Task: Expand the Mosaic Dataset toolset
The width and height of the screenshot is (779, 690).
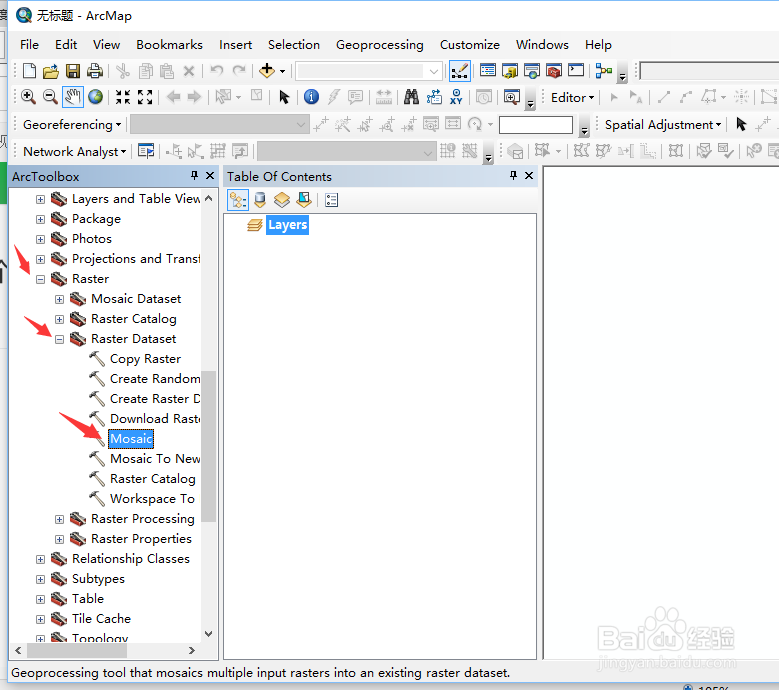Action: pos(60,300)
